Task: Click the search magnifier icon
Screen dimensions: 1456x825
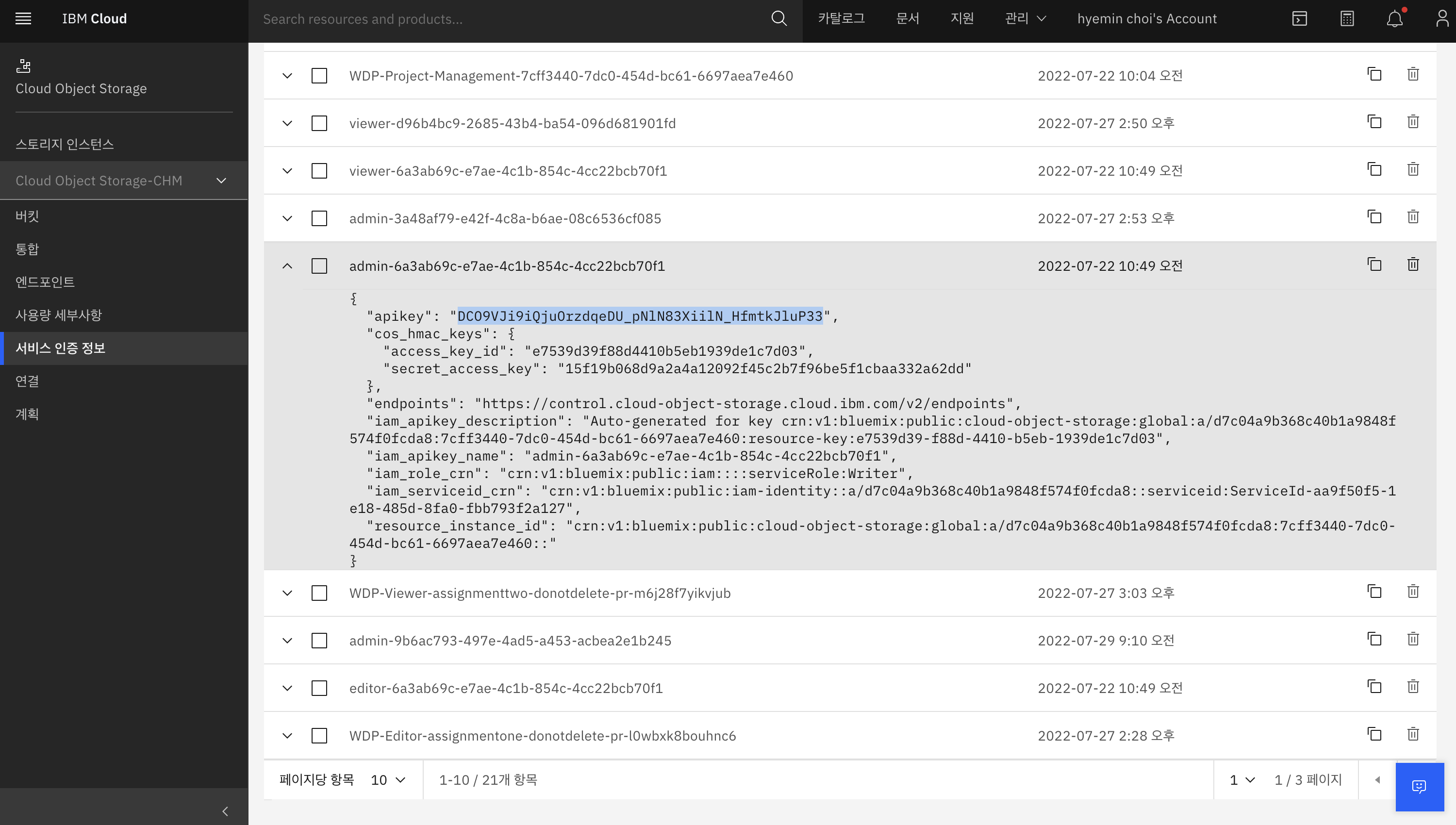Action: pos(779,19)
